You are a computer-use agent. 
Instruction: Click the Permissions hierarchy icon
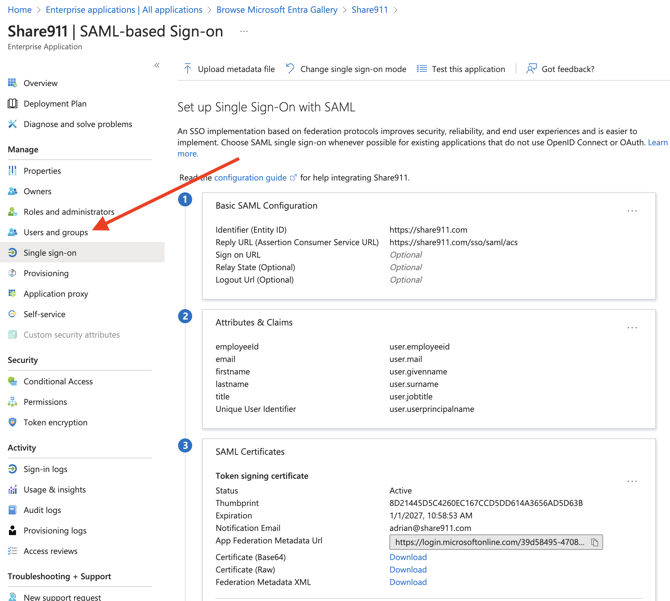12,402
